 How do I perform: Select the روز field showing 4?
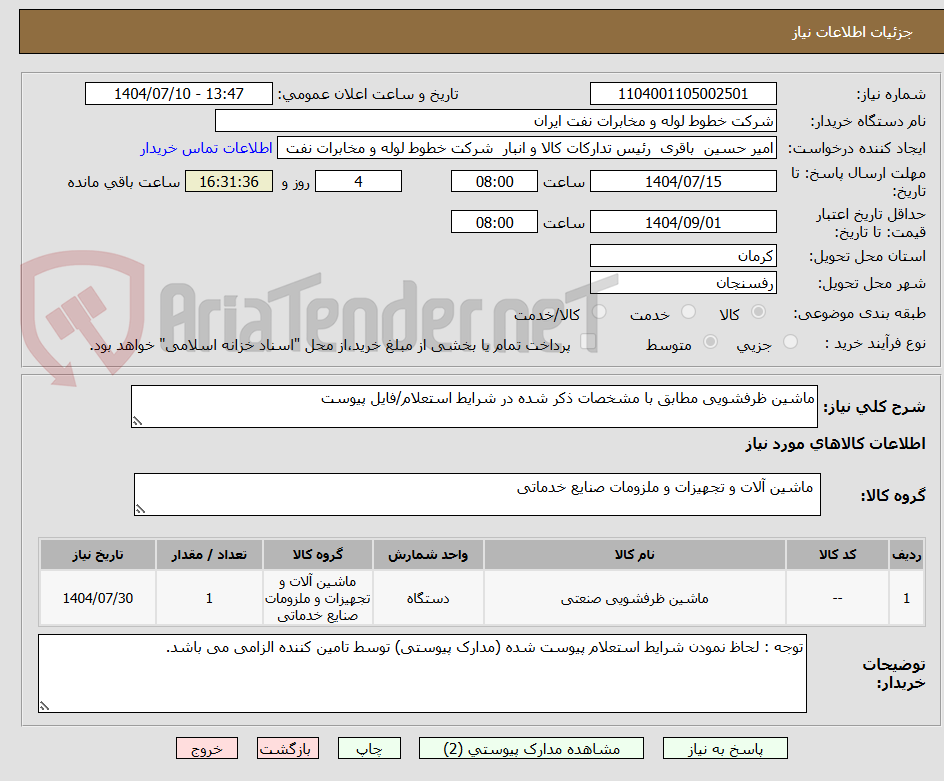(x=358, y=181)
